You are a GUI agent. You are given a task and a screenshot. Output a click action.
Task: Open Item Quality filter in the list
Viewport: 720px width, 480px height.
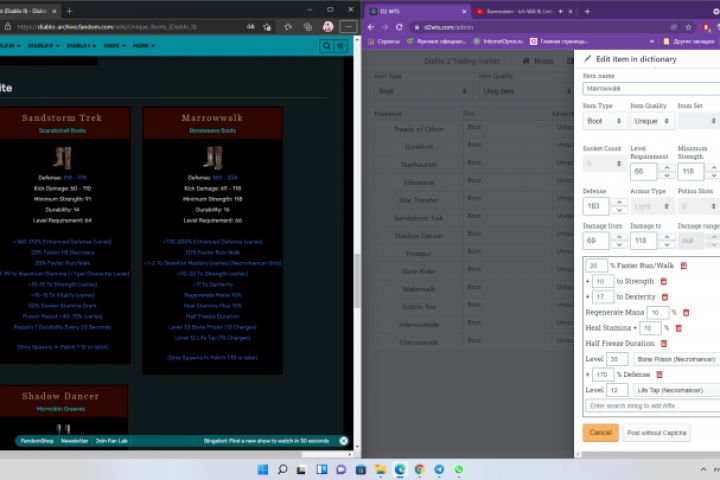[525, 91]
